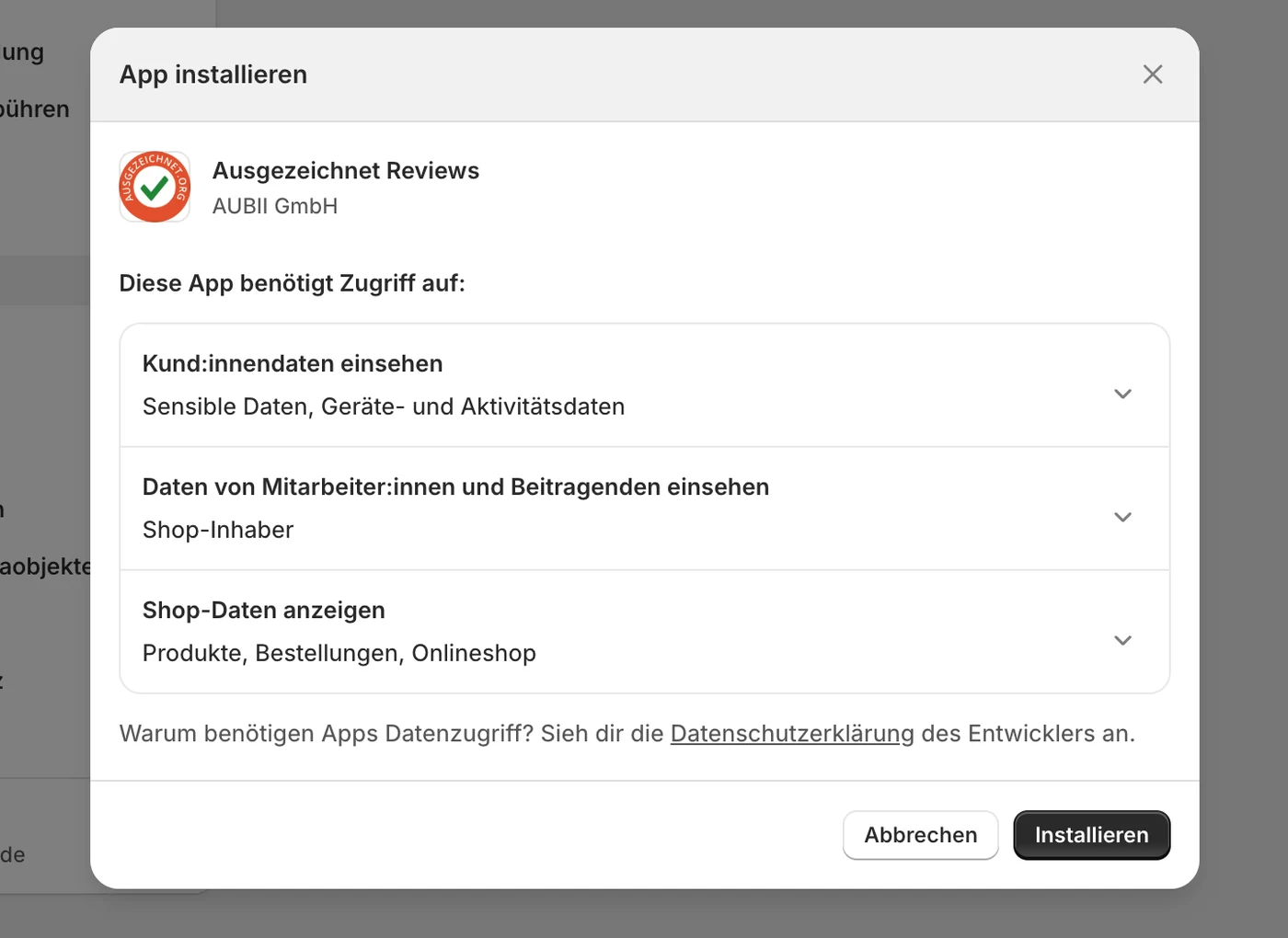
Task: Click Produkte, Bestellungen, Onlineshop text
Action: [339, 653]
